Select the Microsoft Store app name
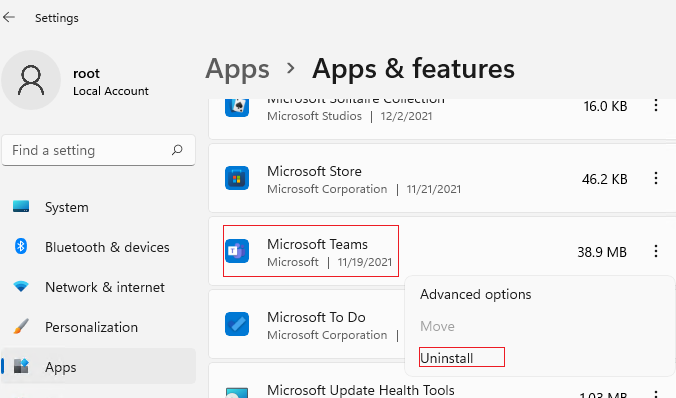Viewport: 676px width, 398px height. 314,171
